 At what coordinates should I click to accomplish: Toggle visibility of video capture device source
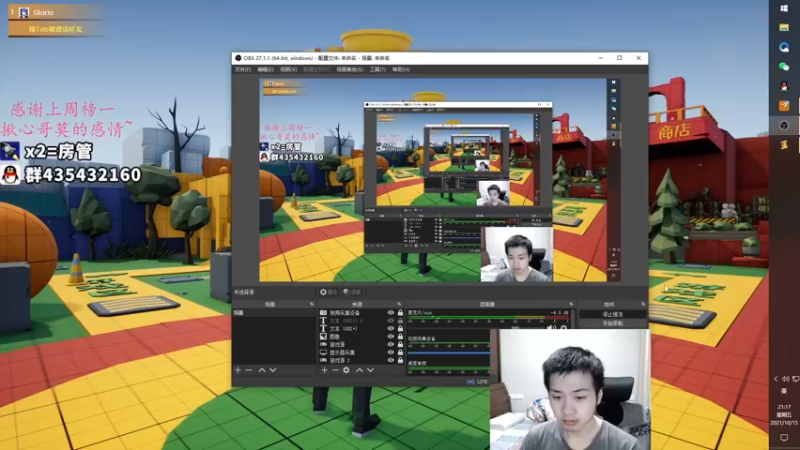391,313
